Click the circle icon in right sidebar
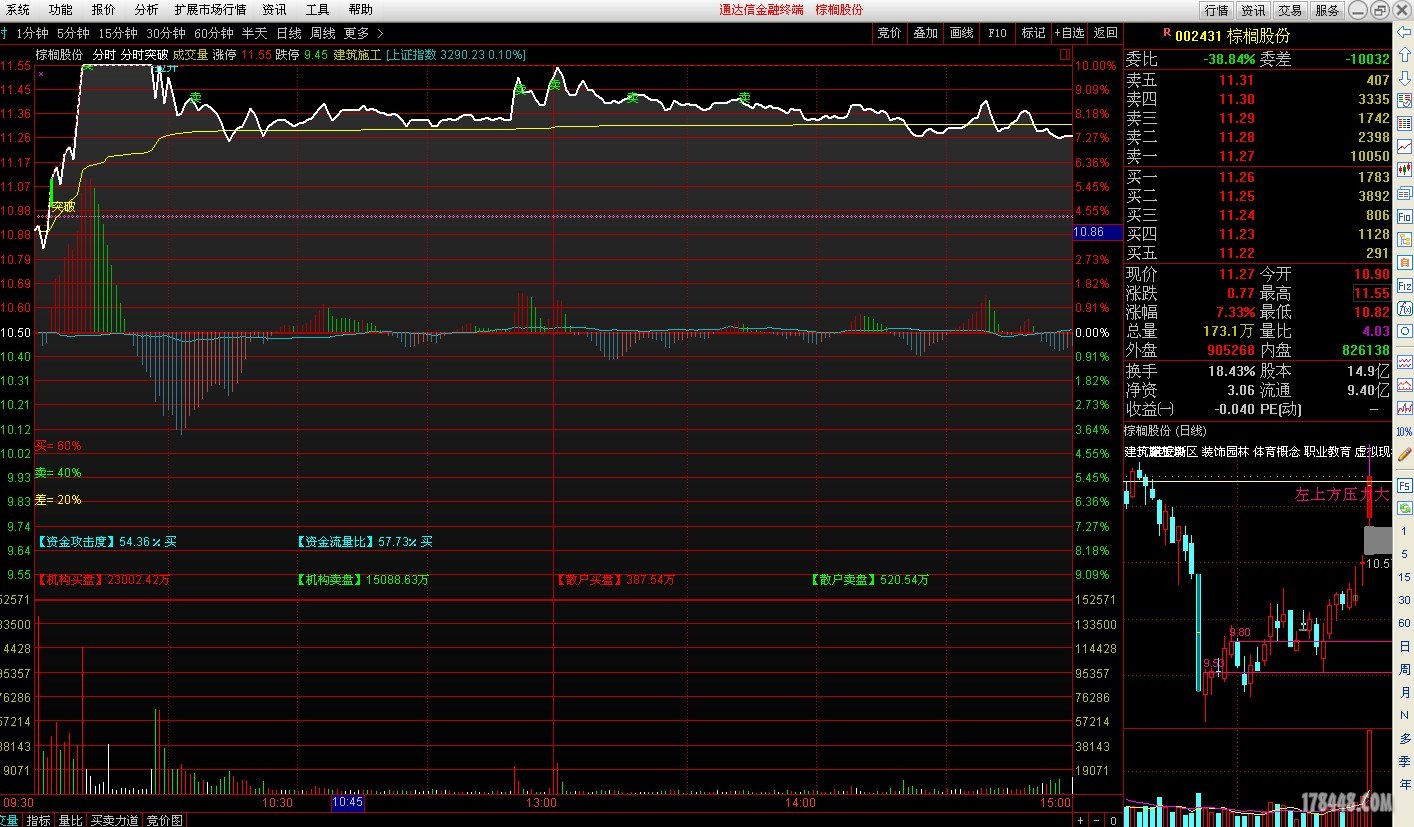Image resolution: width=1414 pixels, height=827 pixels. (x=1405, y=329)
